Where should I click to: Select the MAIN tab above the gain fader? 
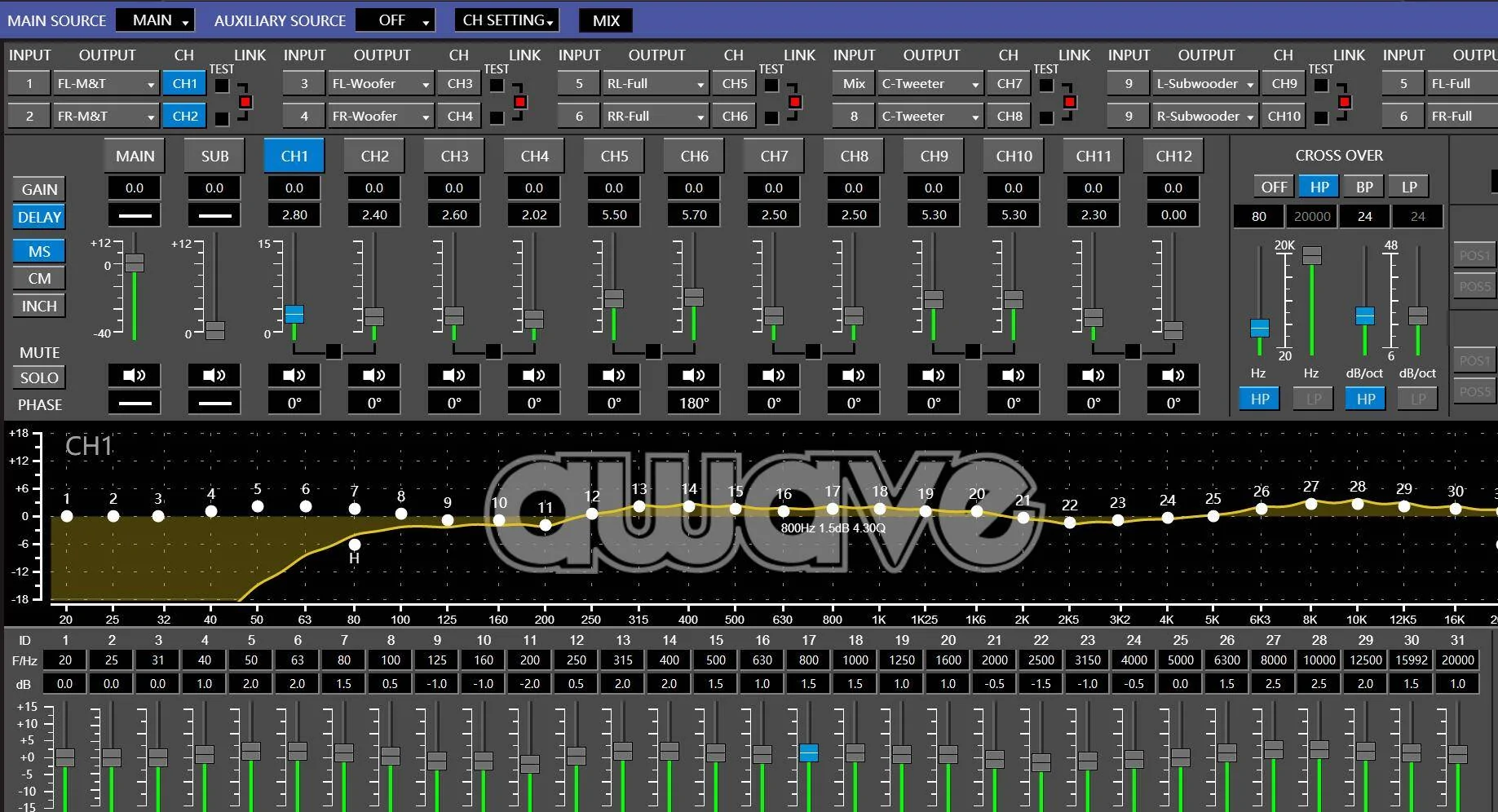coord(135,156)
